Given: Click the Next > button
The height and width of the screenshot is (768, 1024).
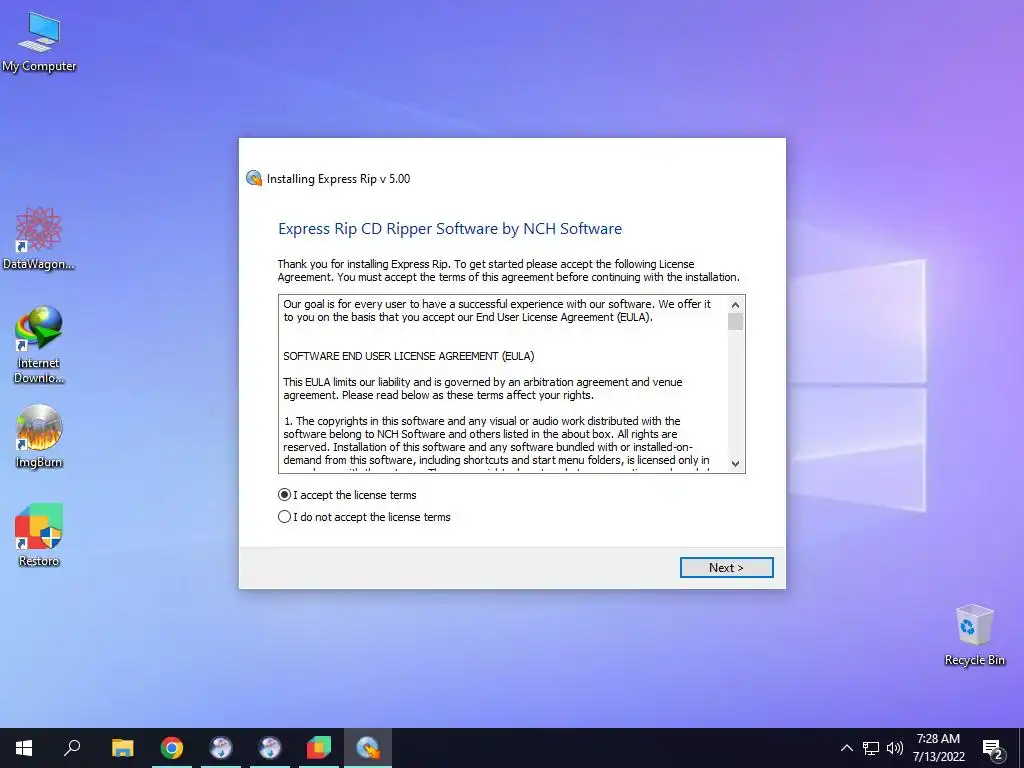Looking at the screenshot, I should [x=726, y=568].
